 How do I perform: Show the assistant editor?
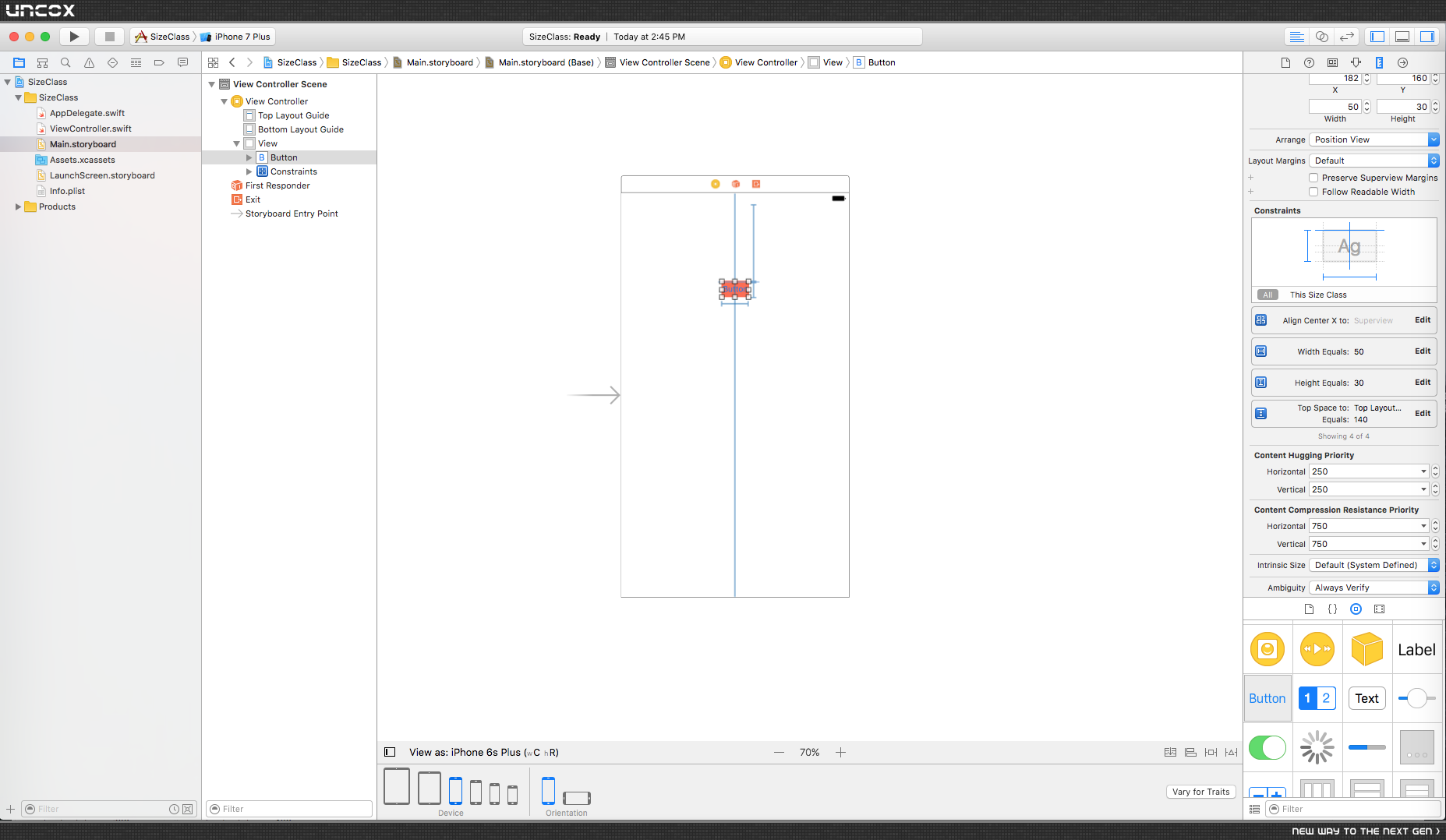pyautogui.click(x=1322, y=37)
